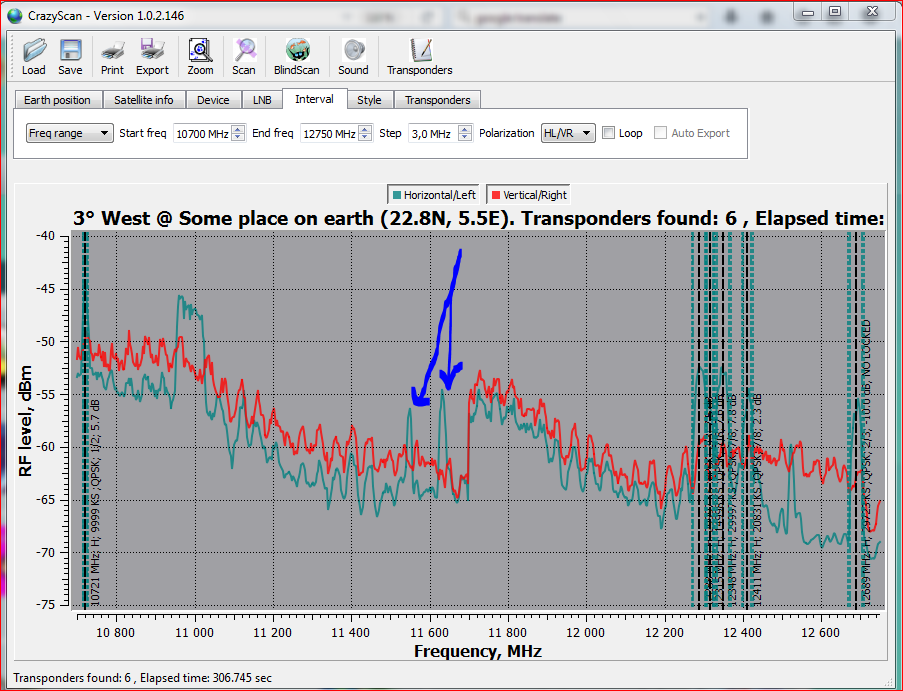
Task: Activate the Zoom tool
Action: [200, 56]
